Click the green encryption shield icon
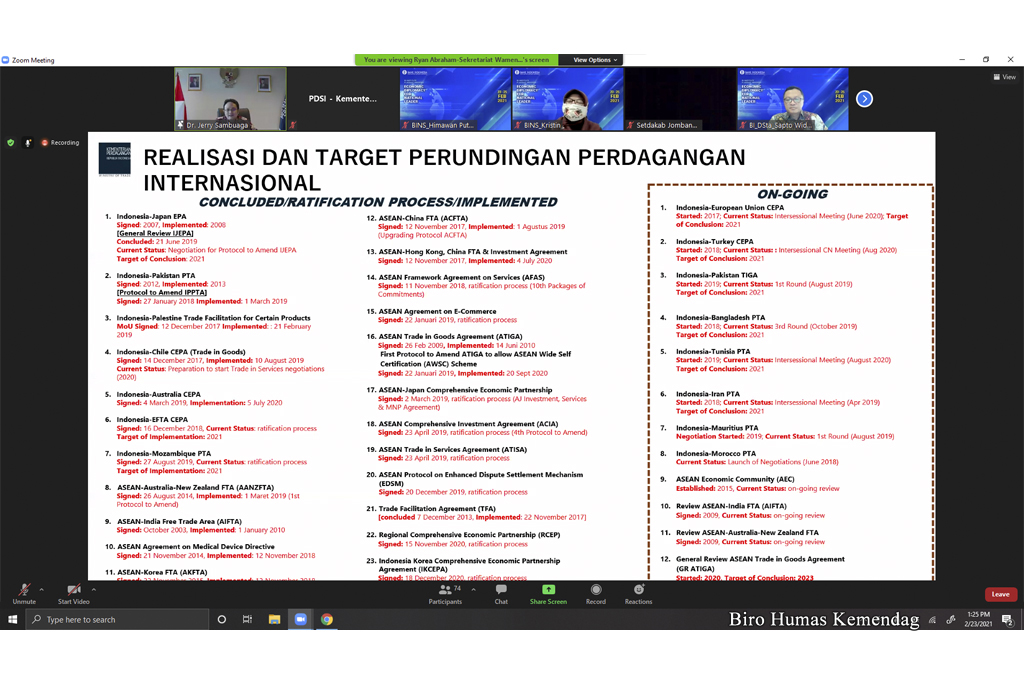 [x=10, y=142]
